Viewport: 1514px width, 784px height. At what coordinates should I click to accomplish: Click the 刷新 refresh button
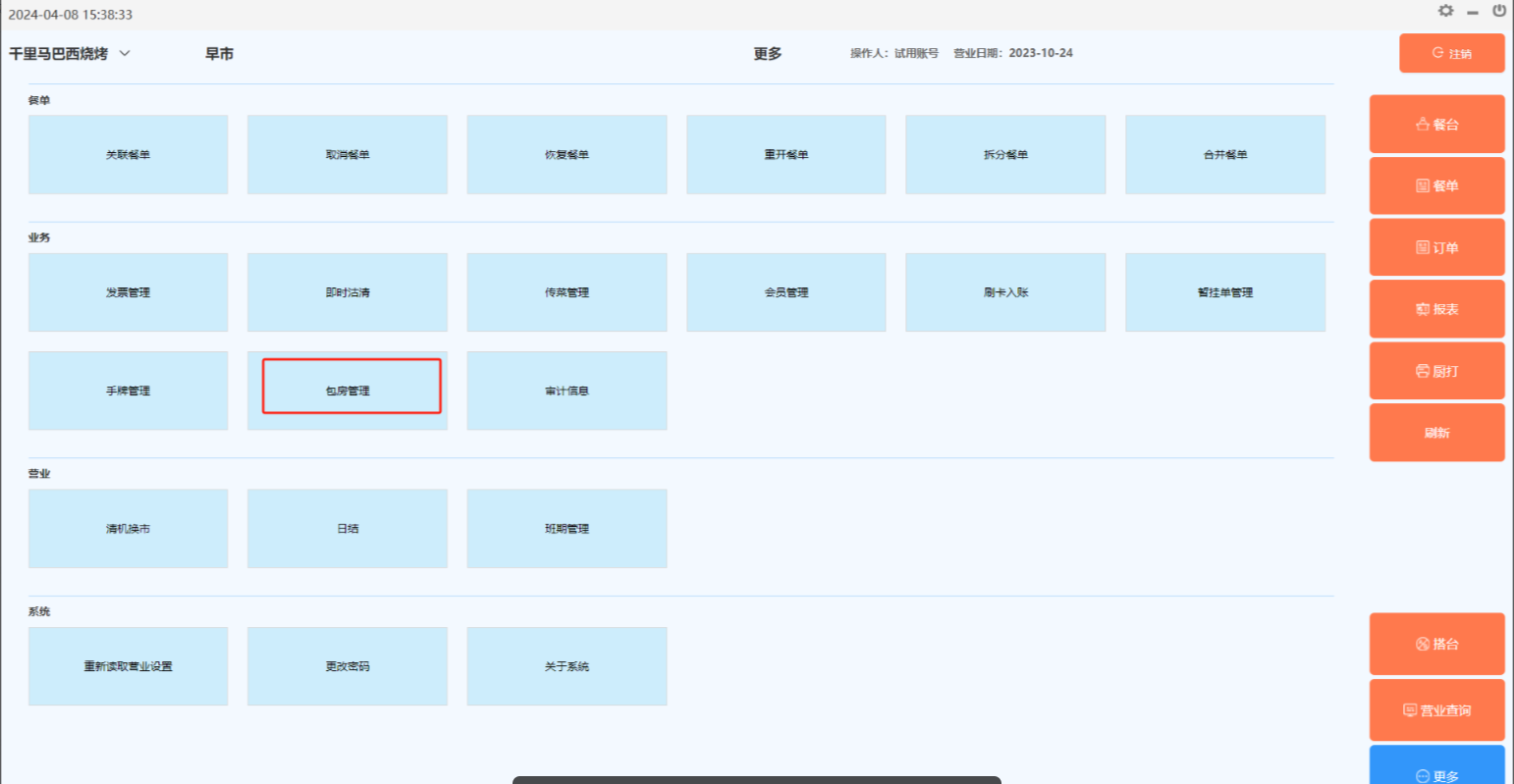1436,433
